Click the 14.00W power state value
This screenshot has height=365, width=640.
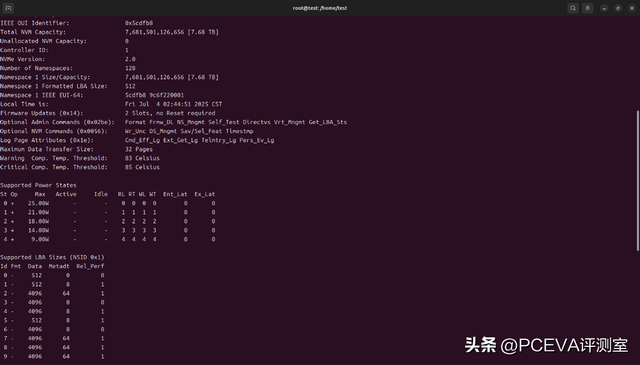pyautogui.click(x=38, y=230)
